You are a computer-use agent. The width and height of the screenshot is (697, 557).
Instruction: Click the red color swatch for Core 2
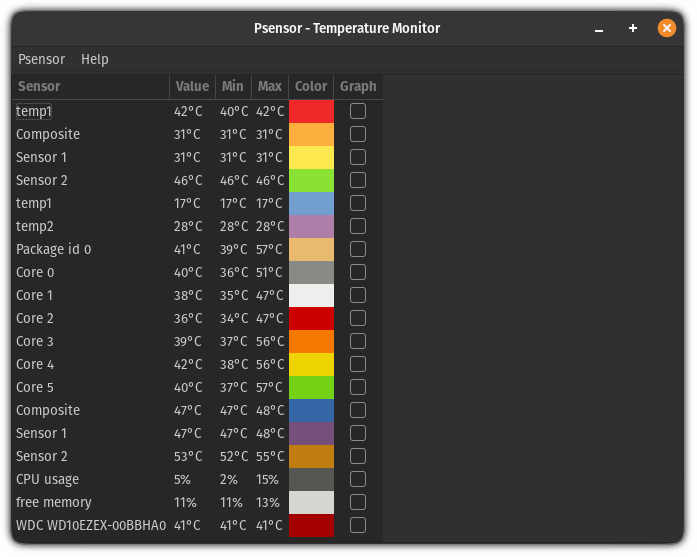click(311, 318)
